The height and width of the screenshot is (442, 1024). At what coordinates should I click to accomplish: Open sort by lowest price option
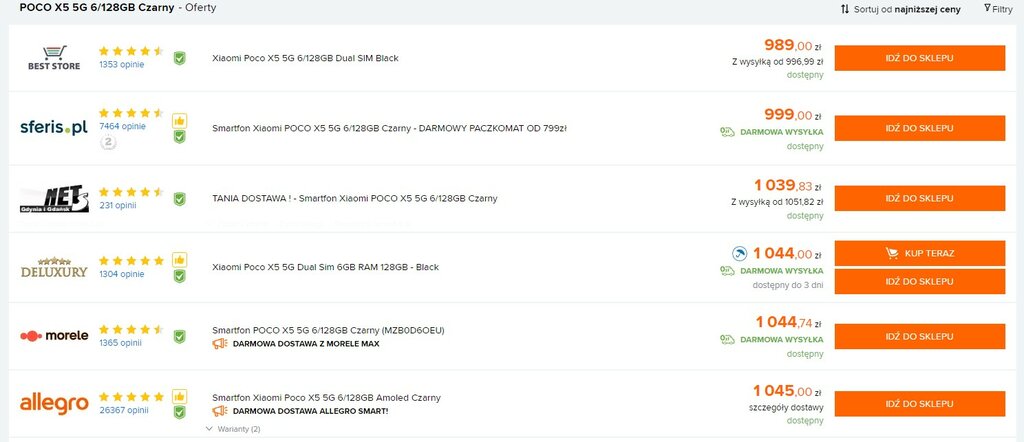tap(901, 9)
